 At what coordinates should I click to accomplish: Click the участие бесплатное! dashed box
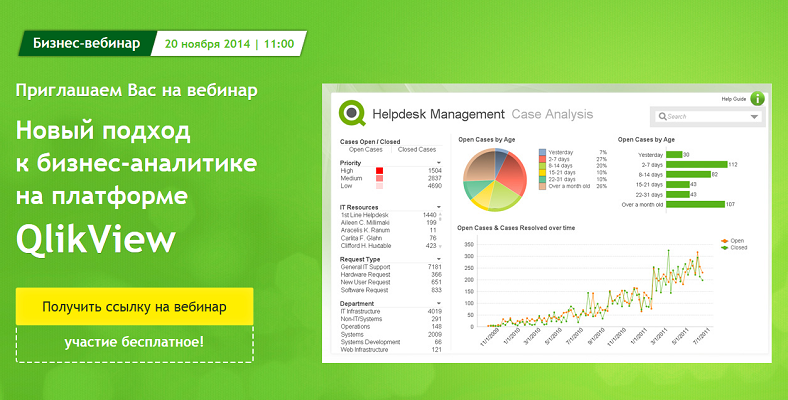point(134,344)
